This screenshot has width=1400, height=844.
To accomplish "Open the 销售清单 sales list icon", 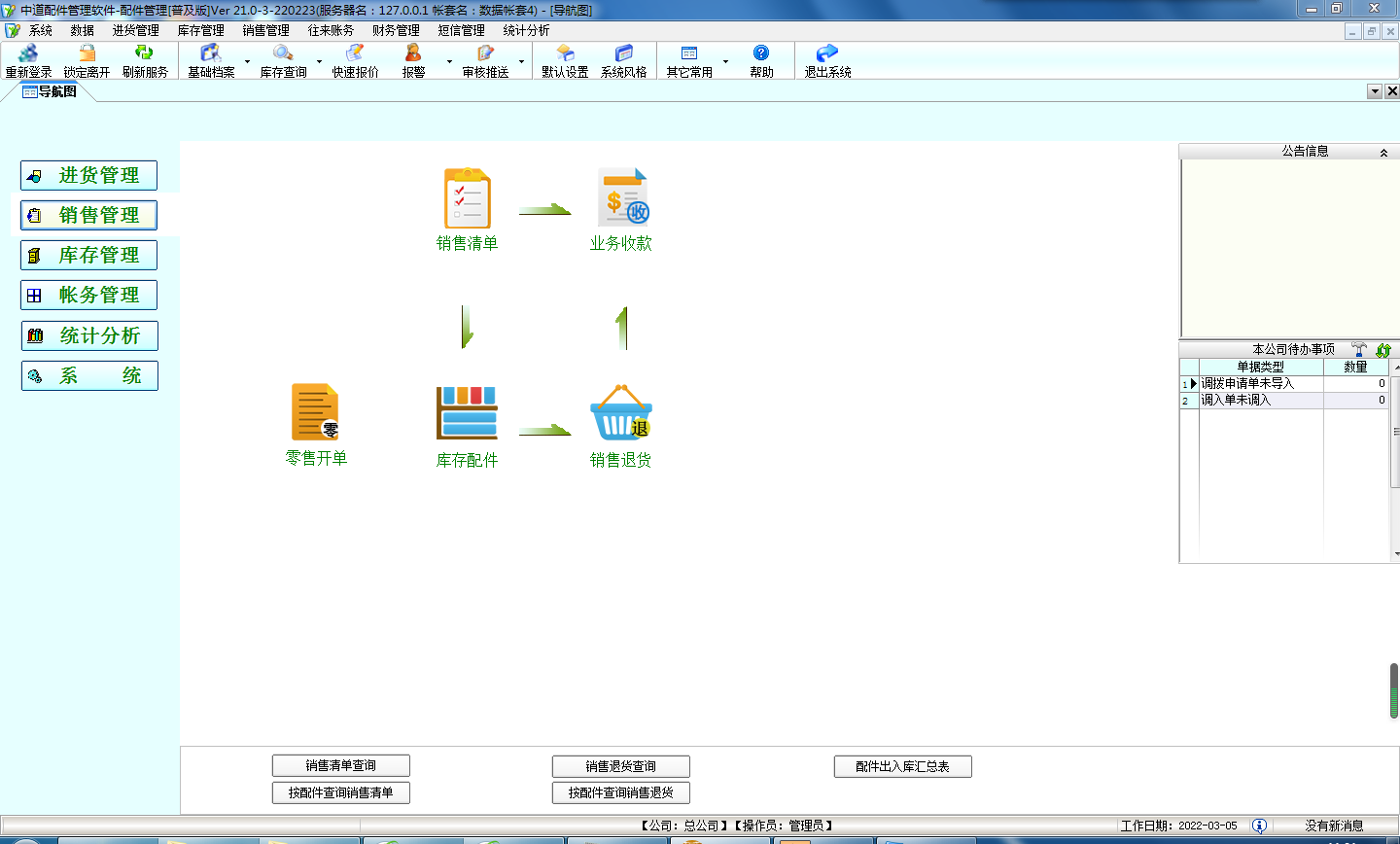I will pyautogui.click(x=468, y=199).
